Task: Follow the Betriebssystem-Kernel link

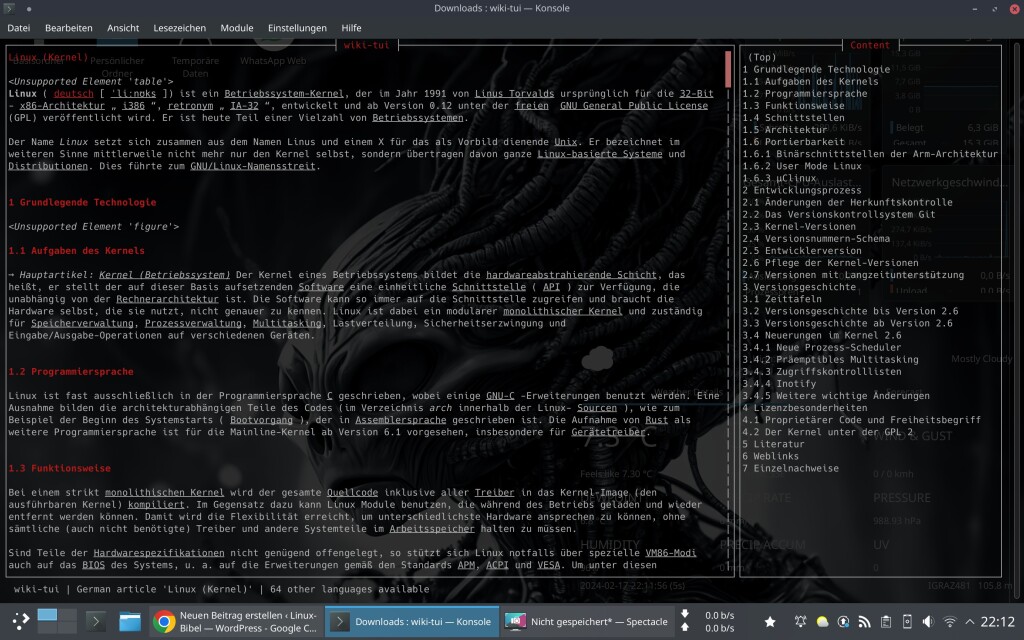Action: click(x=284, y=93)
